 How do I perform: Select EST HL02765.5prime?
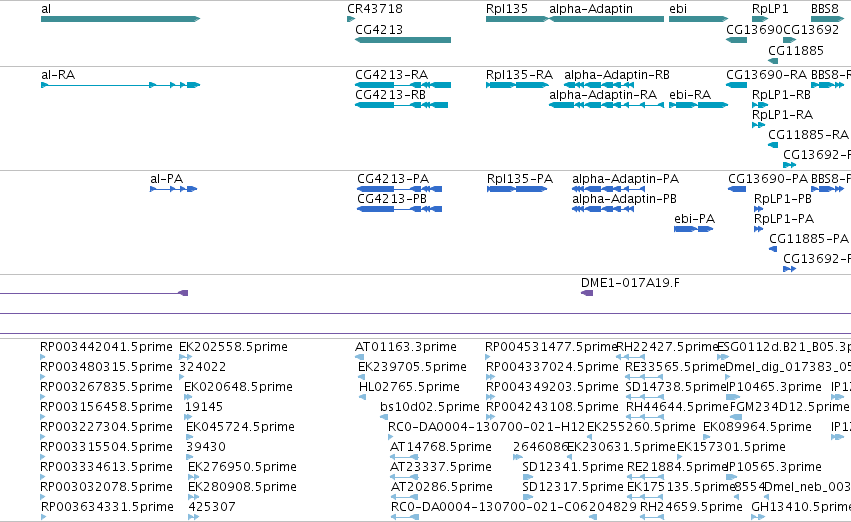coord(409,387)
